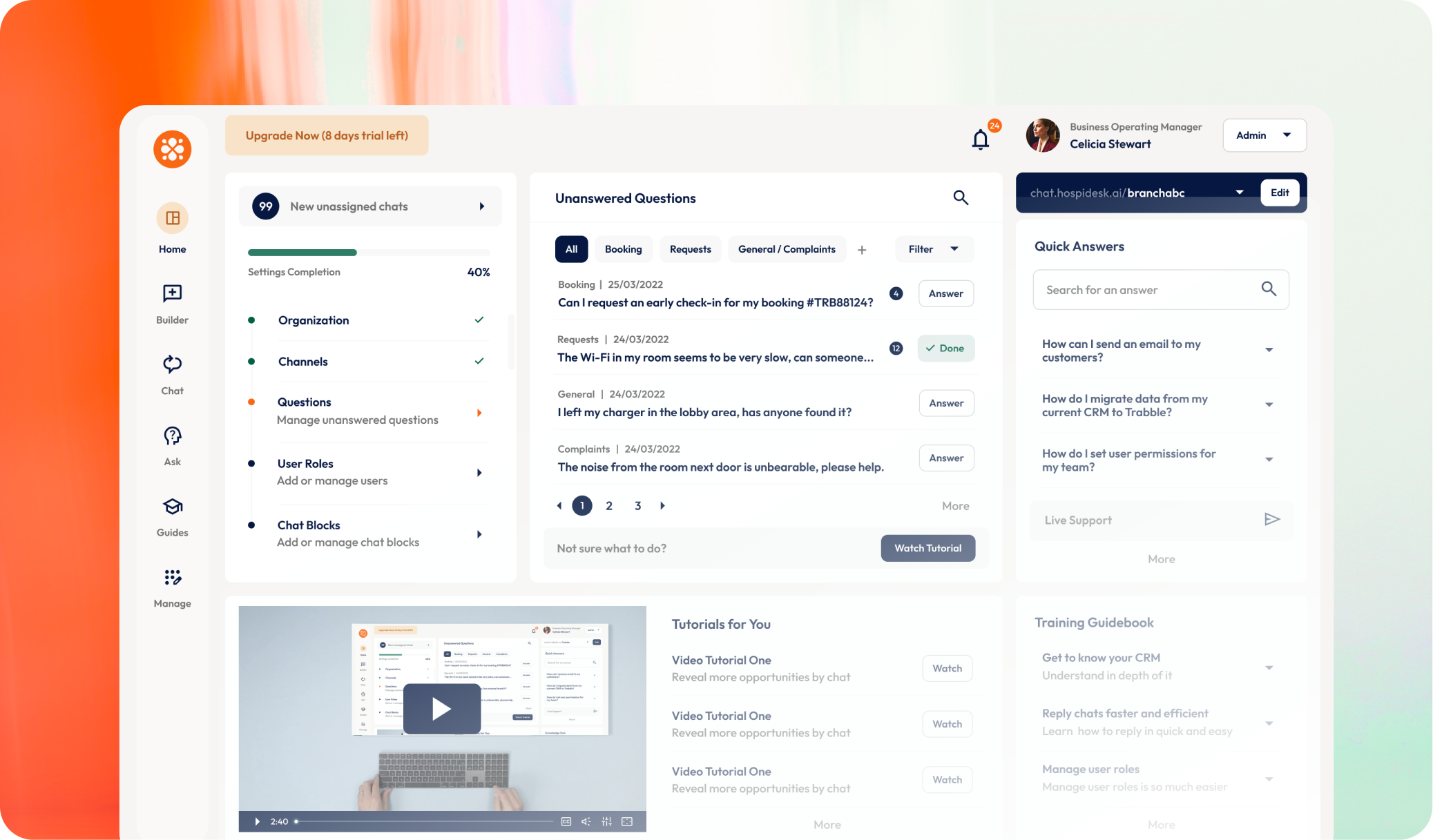Click the Watch Tutorial button
This screenshot has width=1433, height=840.
tap(927, 548)
